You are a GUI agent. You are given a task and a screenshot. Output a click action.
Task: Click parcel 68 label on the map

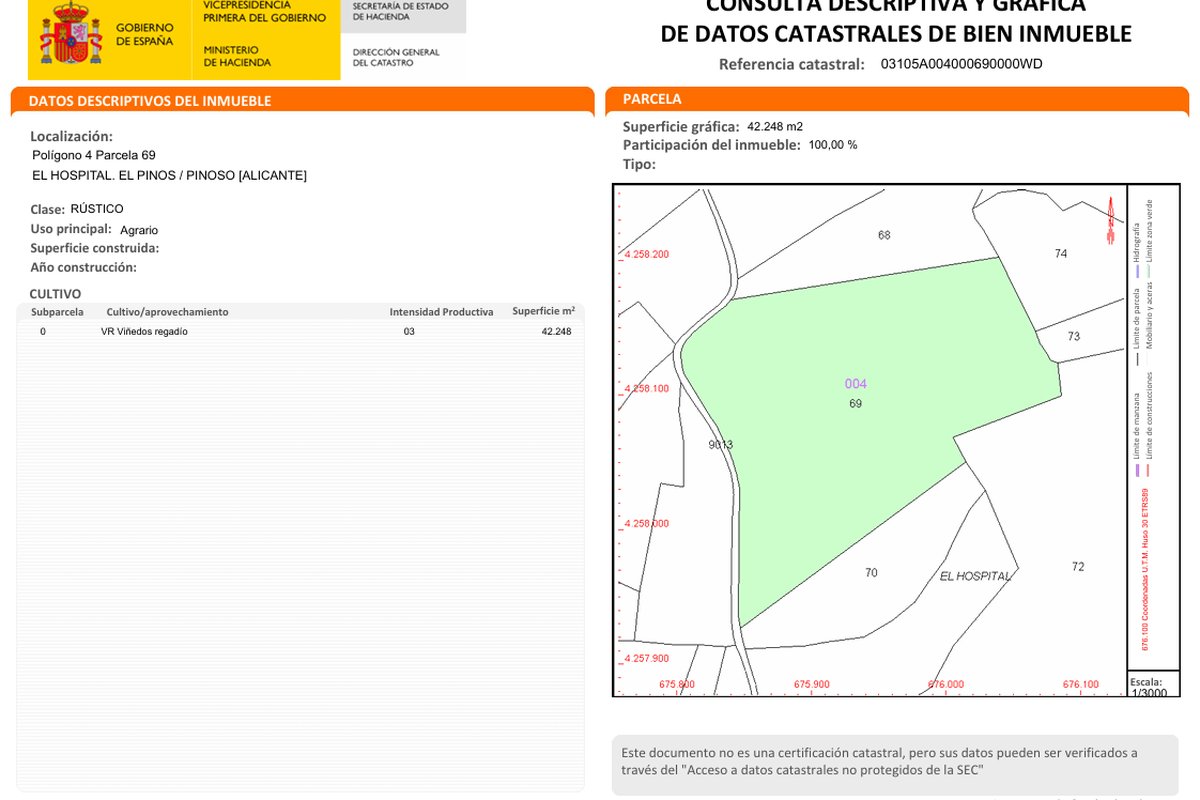(x=884, y=236)
